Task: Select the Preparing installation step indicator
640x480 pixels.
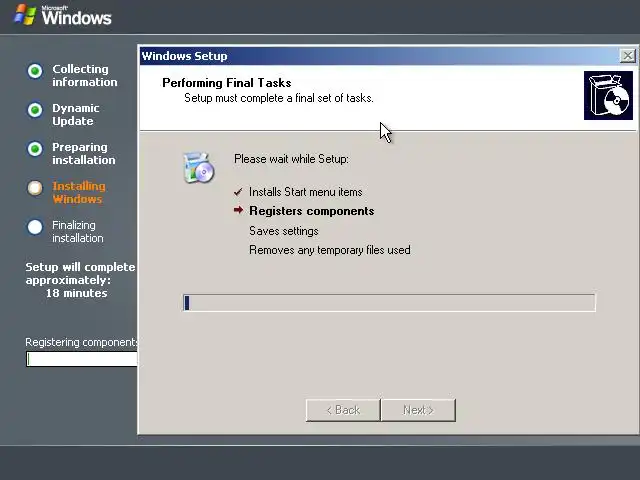Action: 35,149
